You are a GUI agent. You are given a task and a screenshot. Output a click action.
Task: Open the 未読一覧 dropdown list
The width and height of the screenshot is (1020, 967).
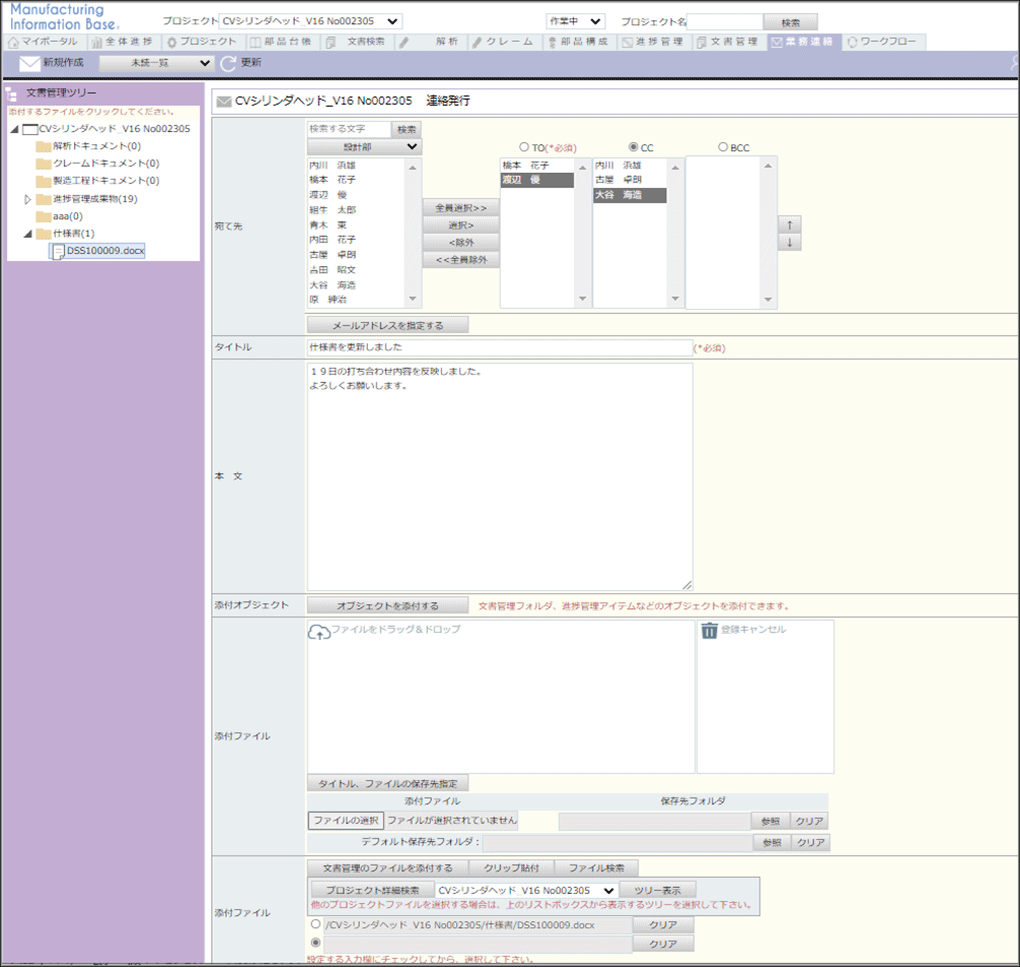click(x=157, y=63)
